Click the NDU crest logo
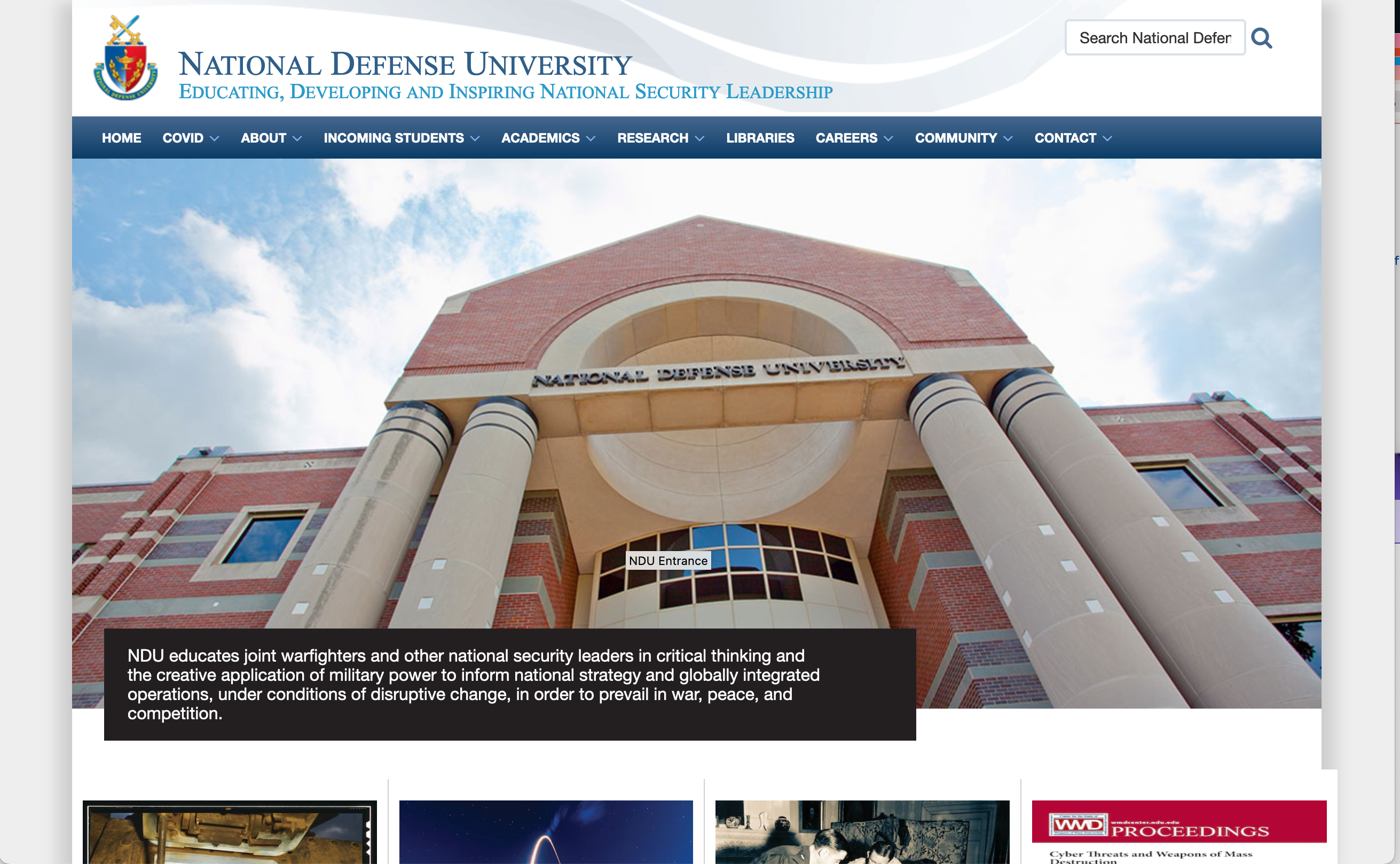This screenshot has height=864, width=1400. (x=125, y=58)
